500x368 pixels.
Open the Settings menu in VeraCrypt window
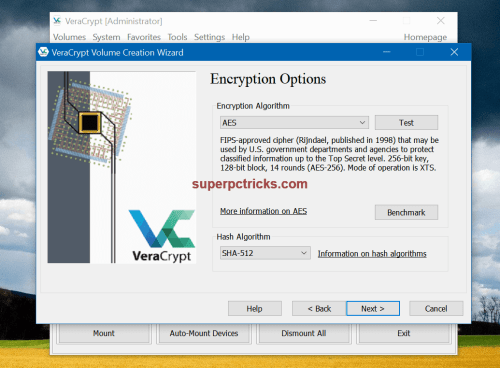(x=209, y=37)
